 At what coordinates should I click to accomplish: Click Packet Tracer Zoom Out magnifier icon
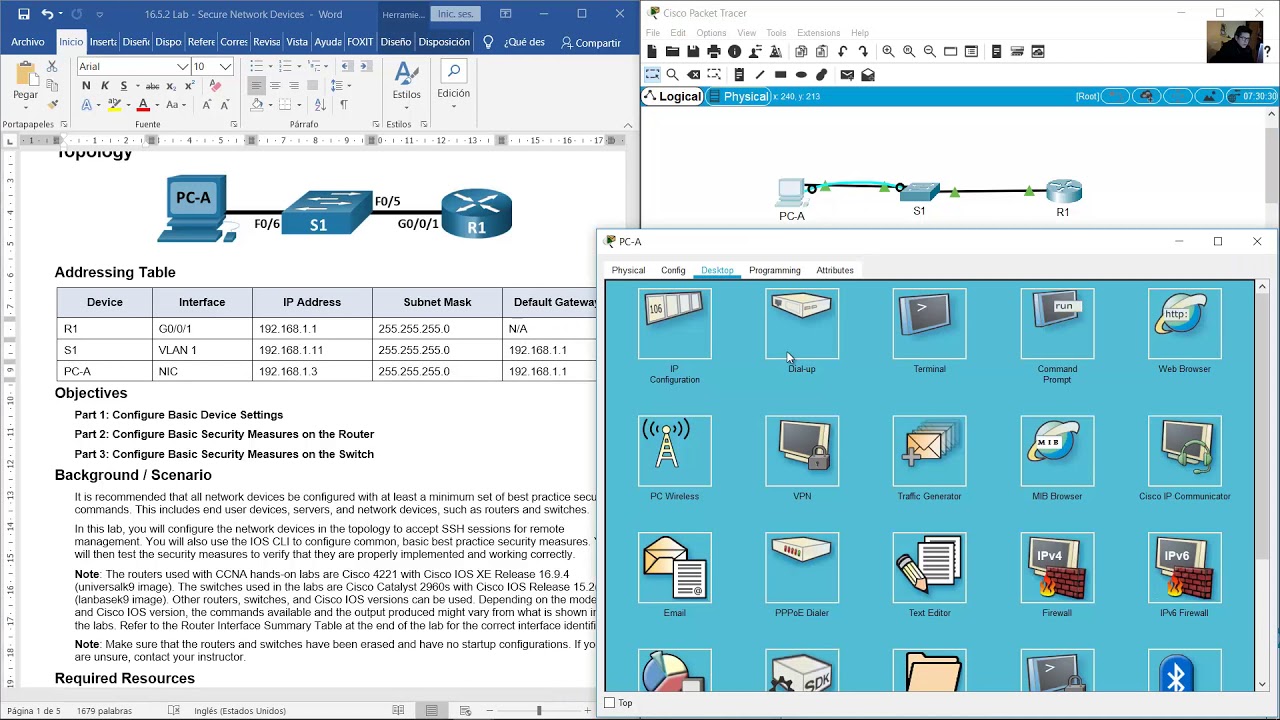[x=930, y=52]
